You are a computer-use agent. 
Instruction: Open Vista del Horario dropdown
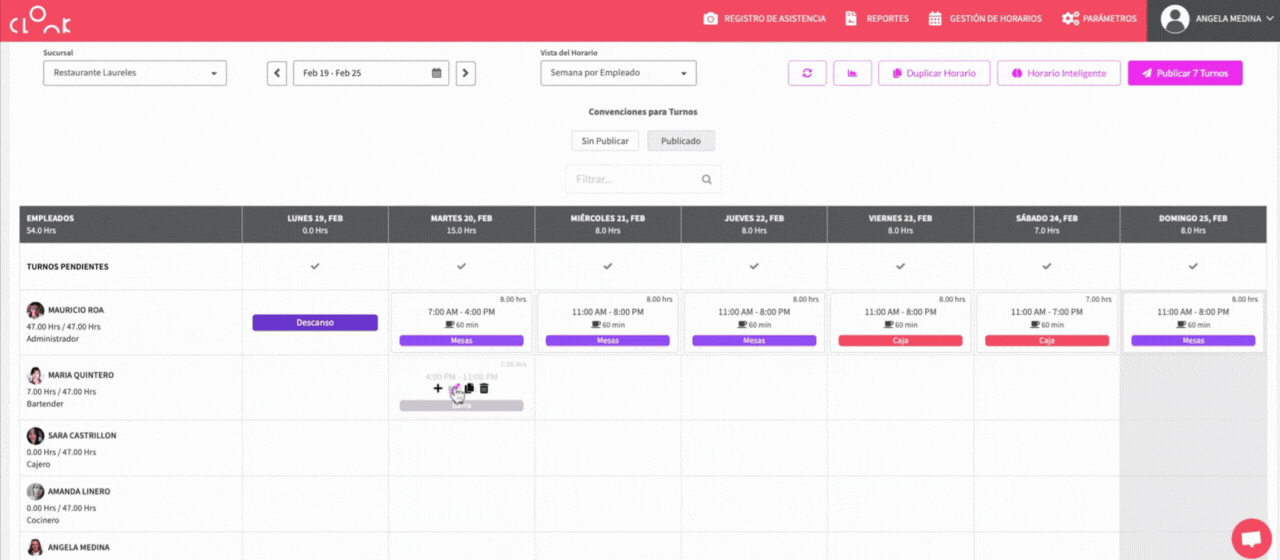[x=618, y=73]
